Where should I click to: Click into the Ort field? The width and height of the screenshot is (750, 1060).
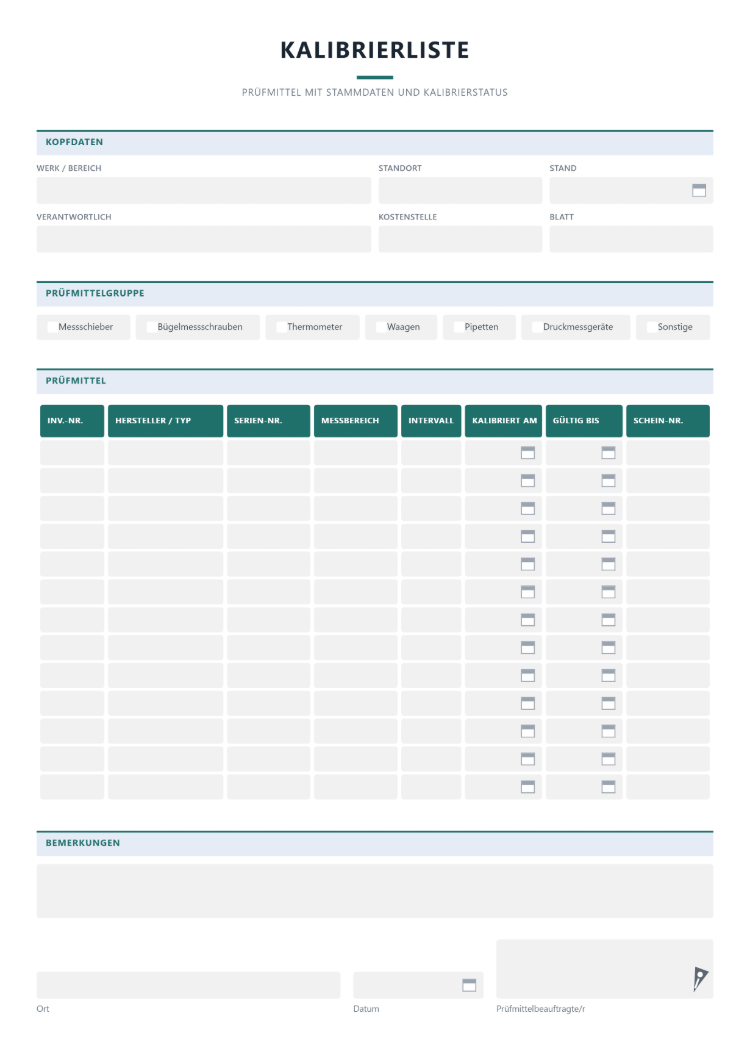tap(188, 985)
